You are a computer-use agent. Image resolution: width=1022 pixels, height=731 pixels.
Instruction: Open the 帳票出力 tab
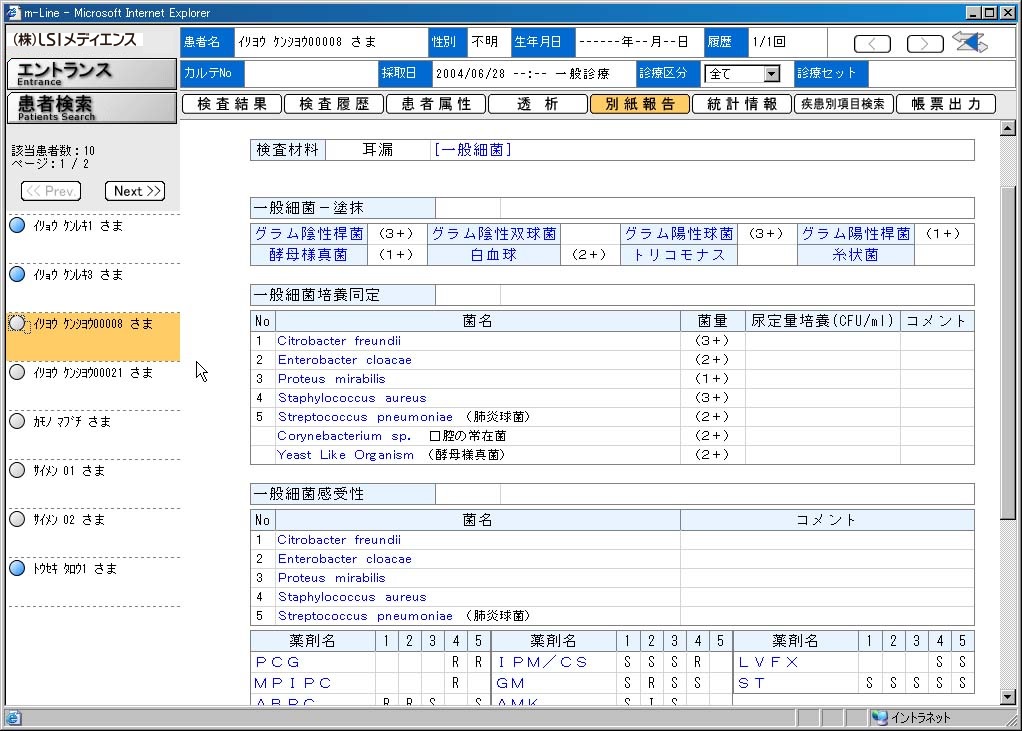946,104
